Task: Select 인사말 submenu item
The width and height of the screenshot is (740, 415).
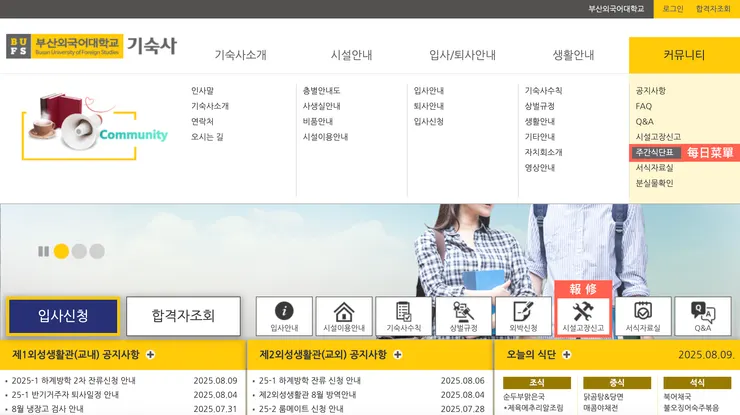Action: [x=202, y=91]
